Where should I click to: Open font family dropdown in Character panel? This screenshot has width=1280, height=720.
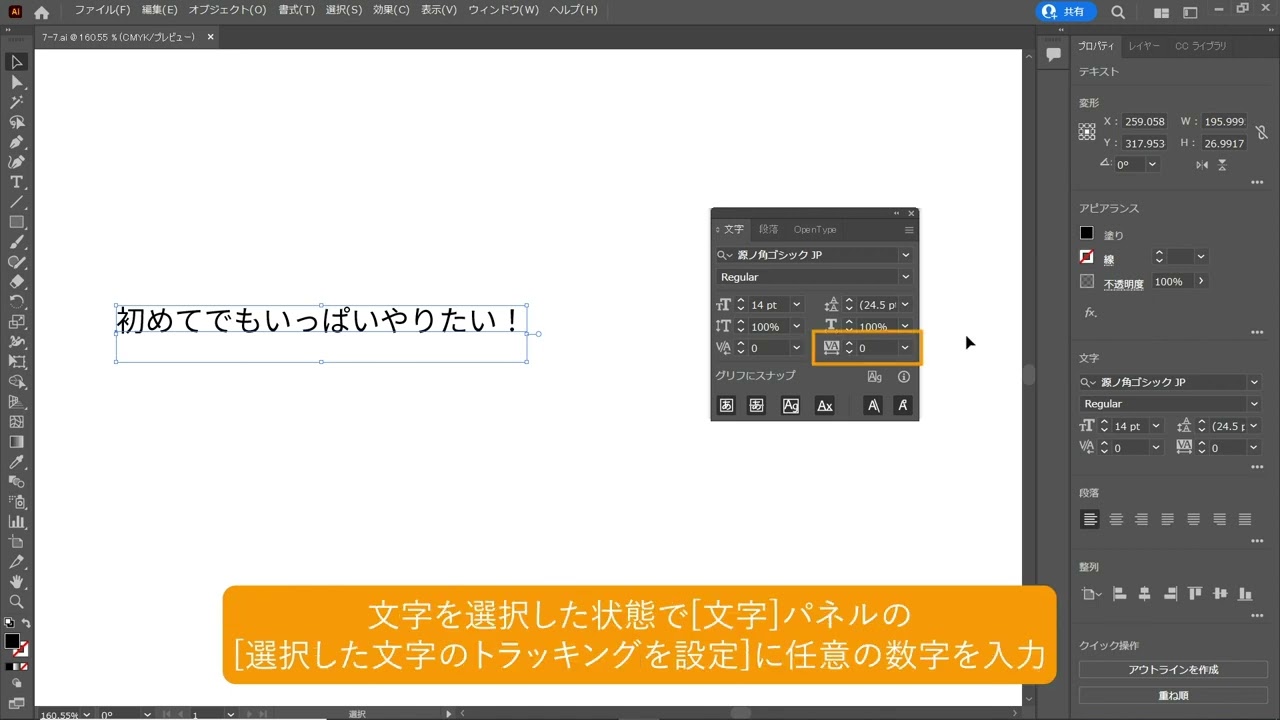tap(906, 255)
